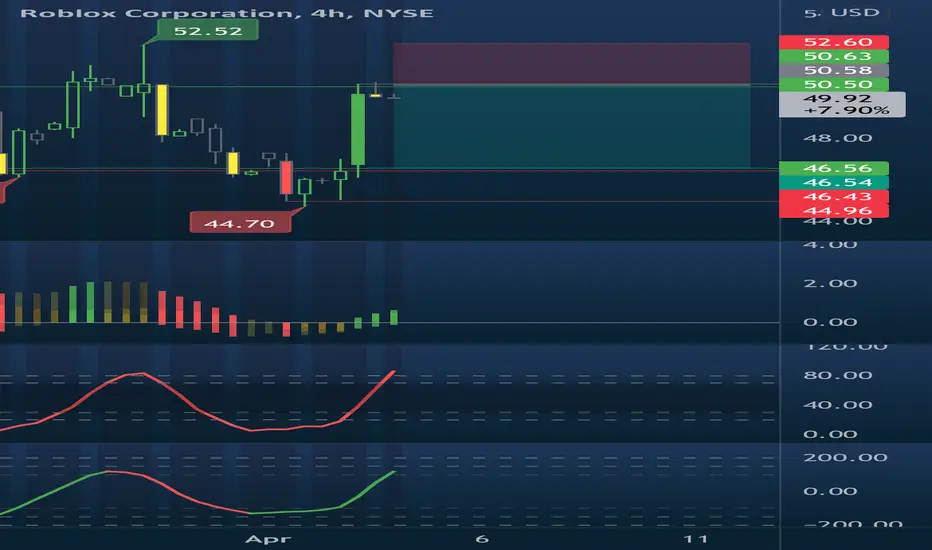Select the red stop-loss zone of the position

pos(571,63)
